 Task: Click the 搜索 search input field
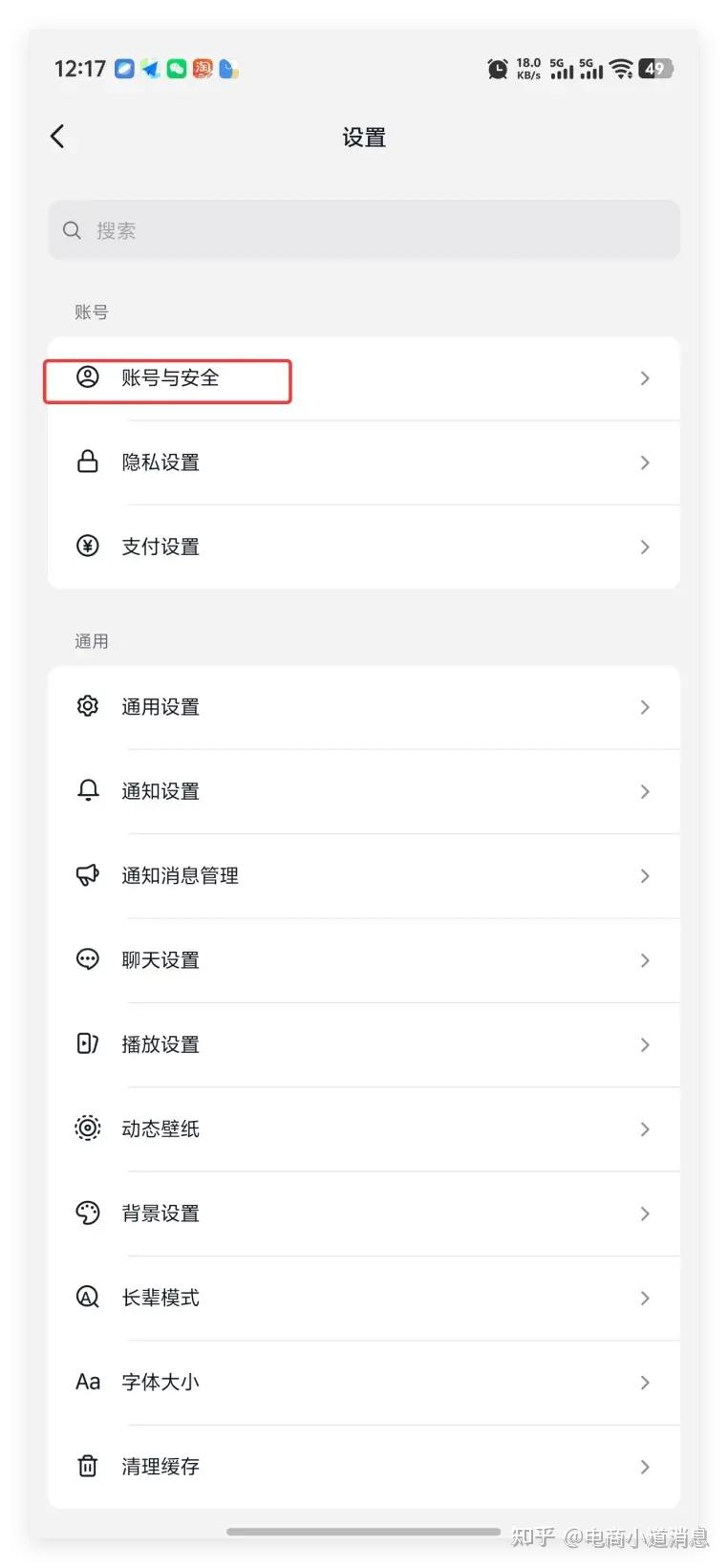pos(364,230)
